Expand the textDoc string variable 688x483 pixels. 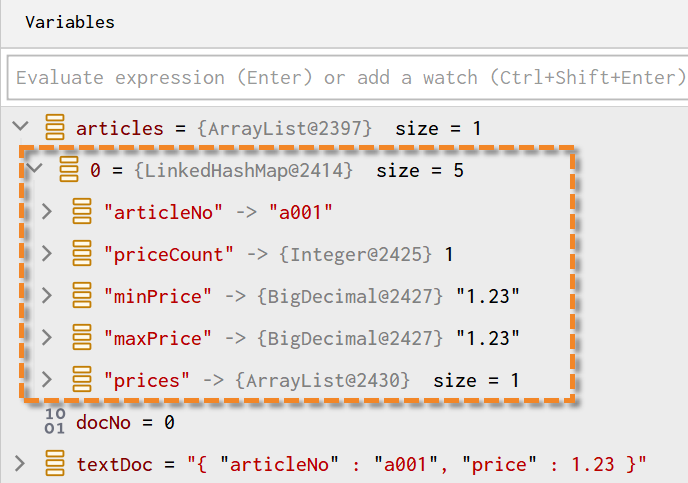click(x=20, y=463)
